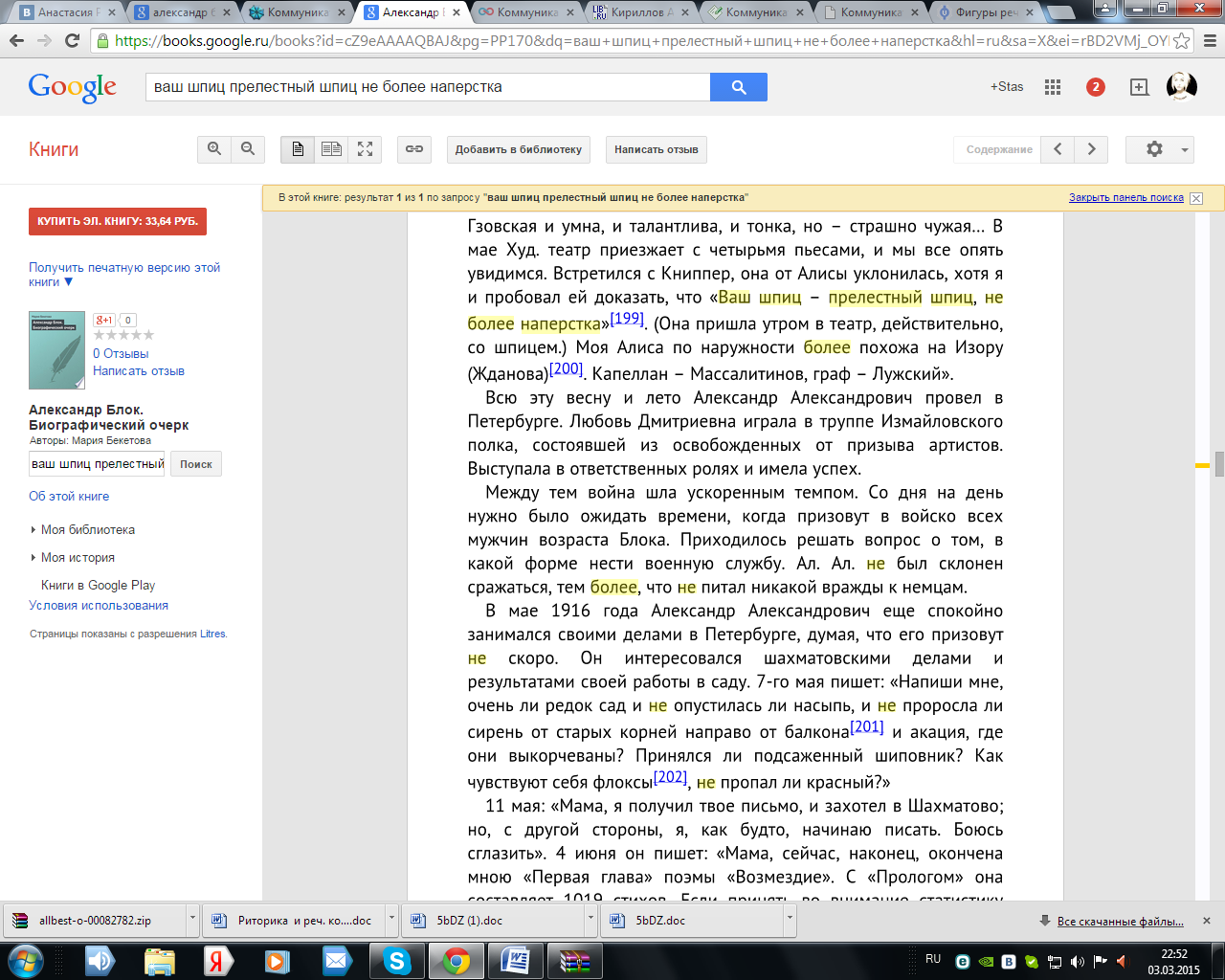The height and width of the screenshot is (980, 1225).
Task: Open the red notifications badge
Action: 1096,87
